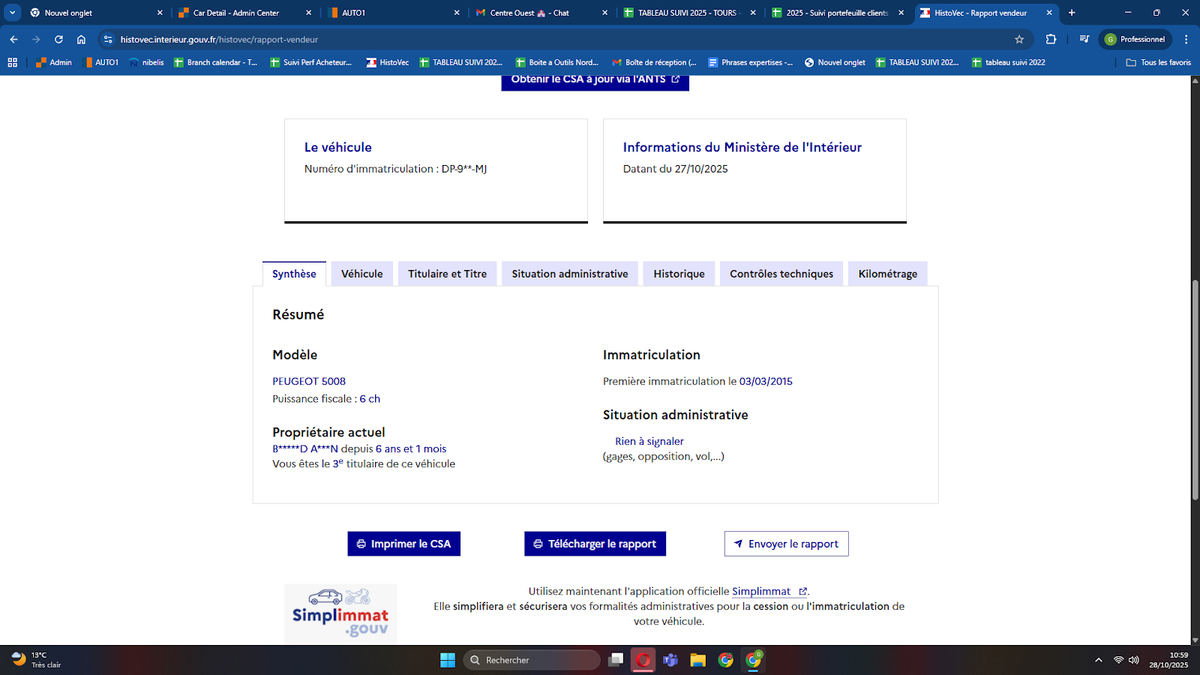This screenshot has height=675, width=1200.
Task: Show hidden system tray icons chevron
Action: tap(1099, 660)
